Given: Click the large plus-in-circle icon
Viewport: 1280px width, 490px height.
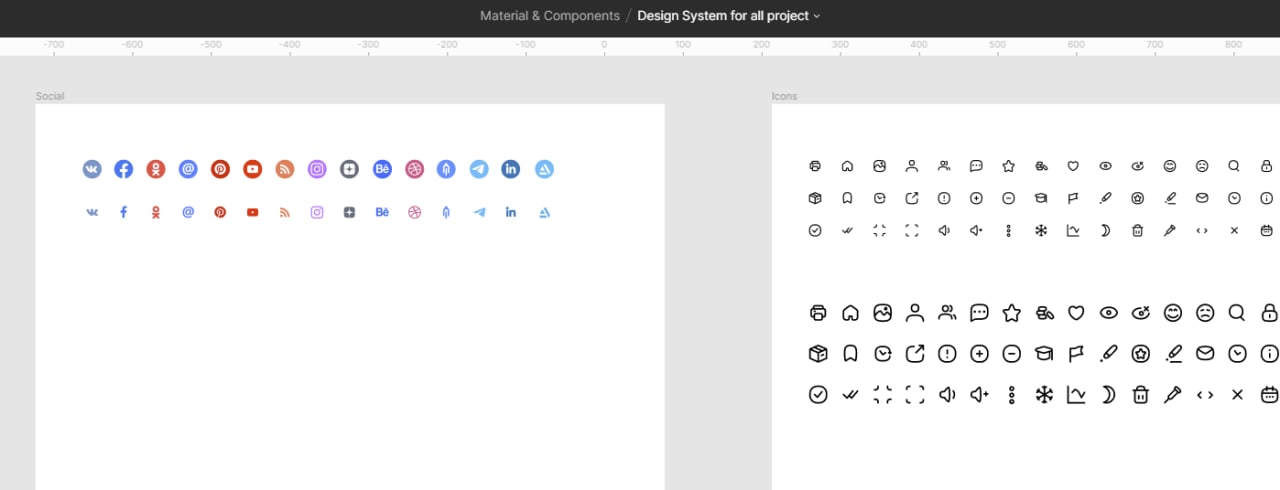Looking at the screenshot, I should coord(979,353).
